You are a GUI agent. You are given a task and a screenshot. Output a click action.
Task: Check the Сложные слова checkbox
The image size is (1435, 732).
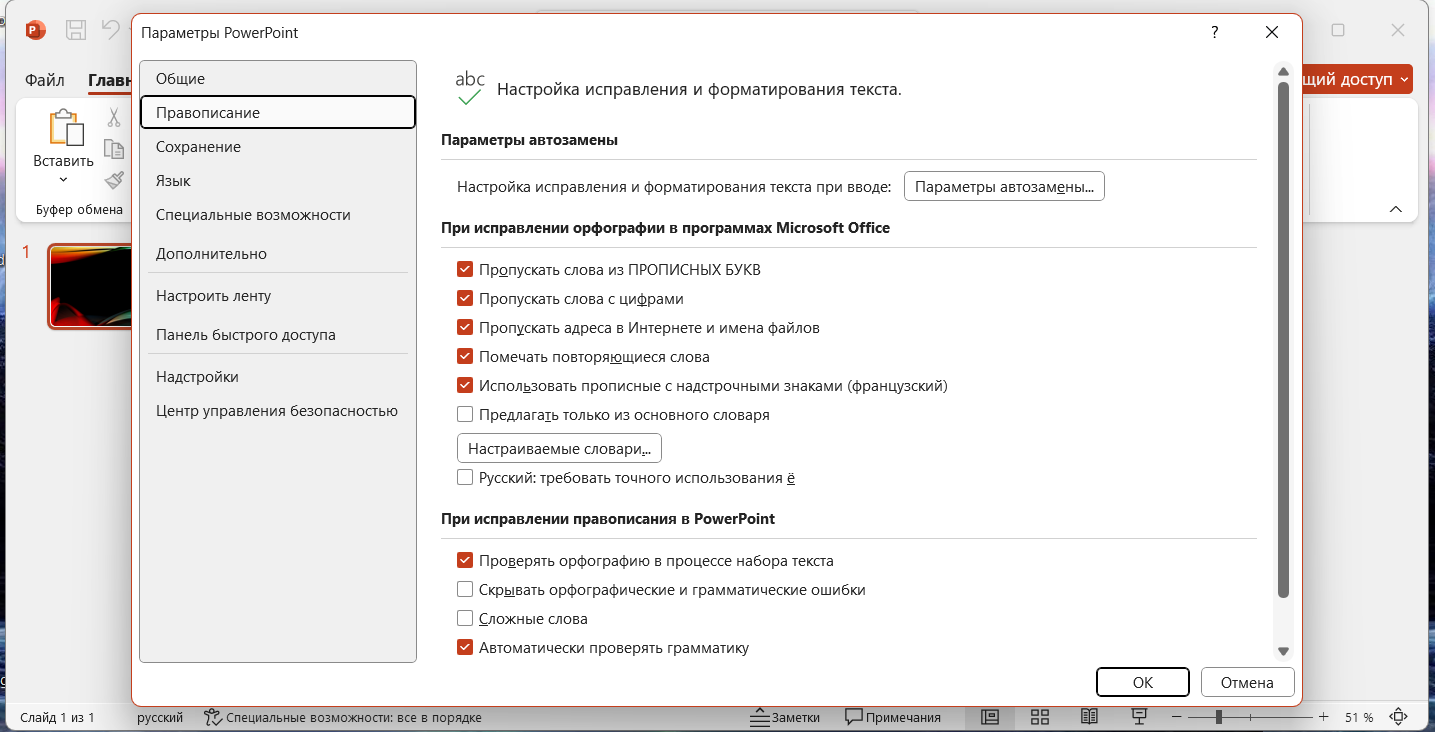pos(465,619)
